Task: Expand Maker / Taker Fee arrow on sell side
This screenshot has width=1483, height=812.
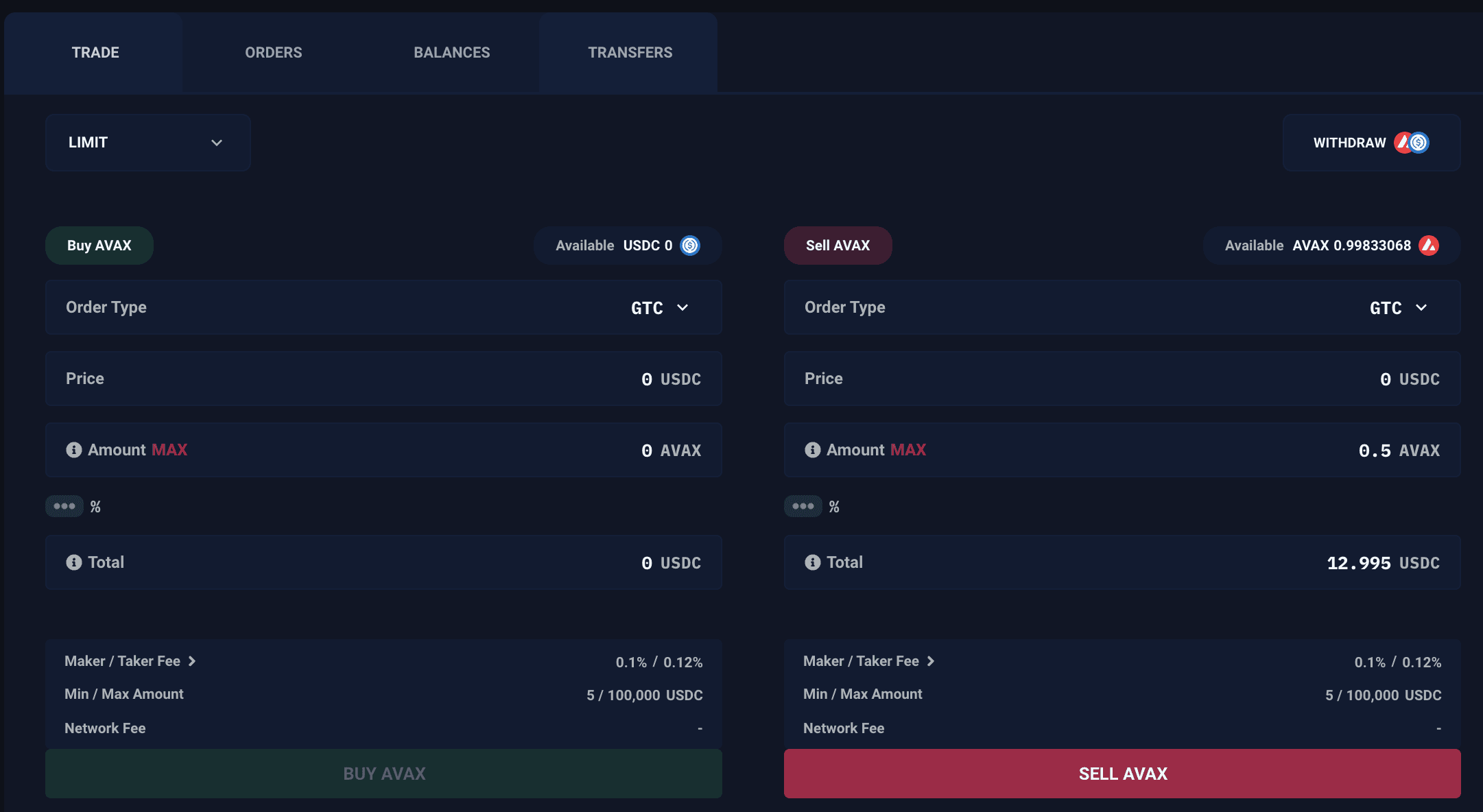Action: pyautogui.click(x=931, y=661)
